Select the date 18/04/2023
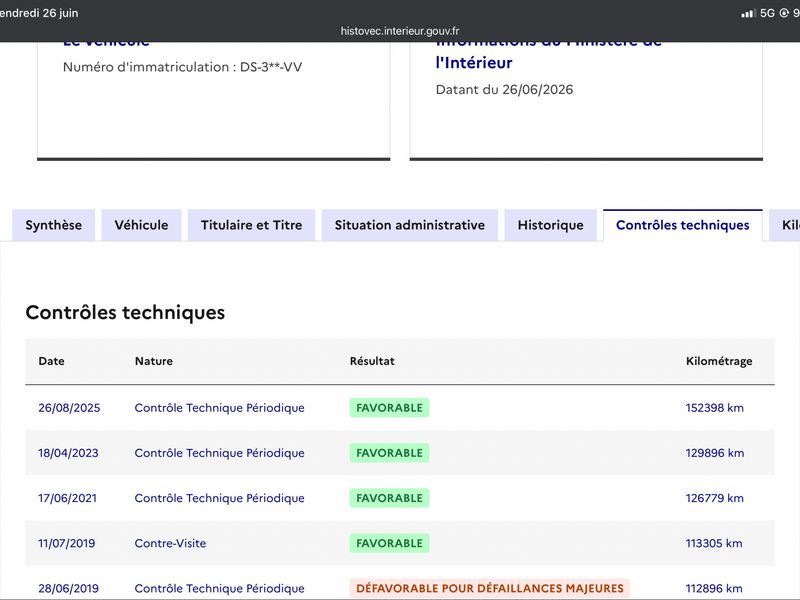The width and height of the screenshot is (800, 600). [x=68, y=453]
